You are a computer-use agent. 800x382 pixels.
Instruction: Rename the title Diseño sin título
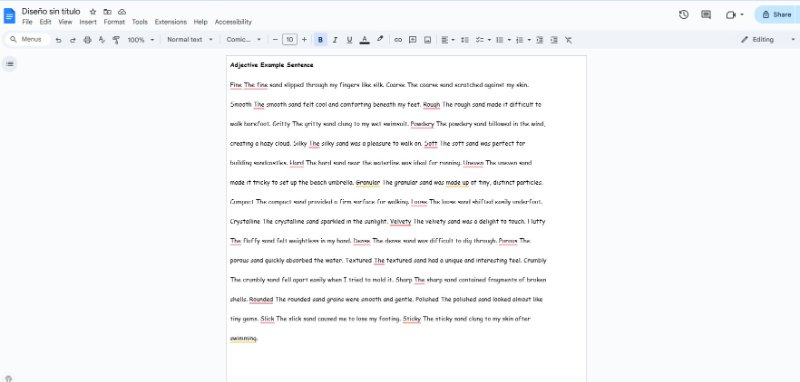(x=51, y=11)
